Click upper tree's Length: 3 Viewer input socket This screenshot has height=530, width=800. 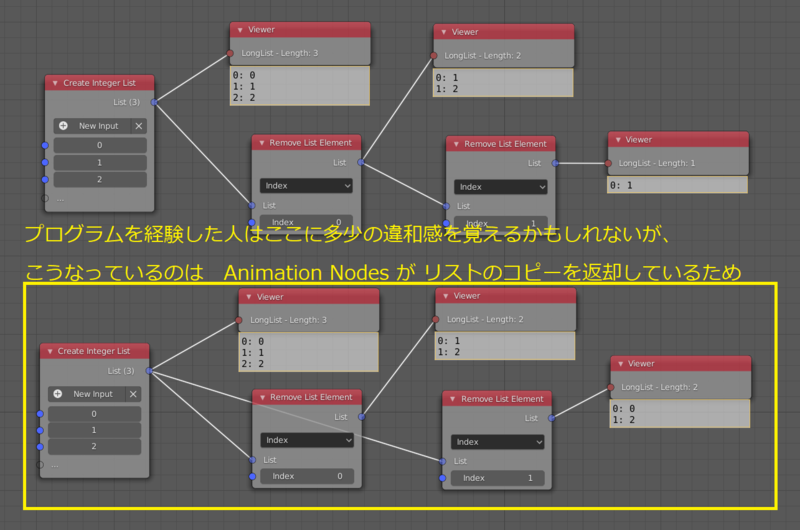point(230,53)
